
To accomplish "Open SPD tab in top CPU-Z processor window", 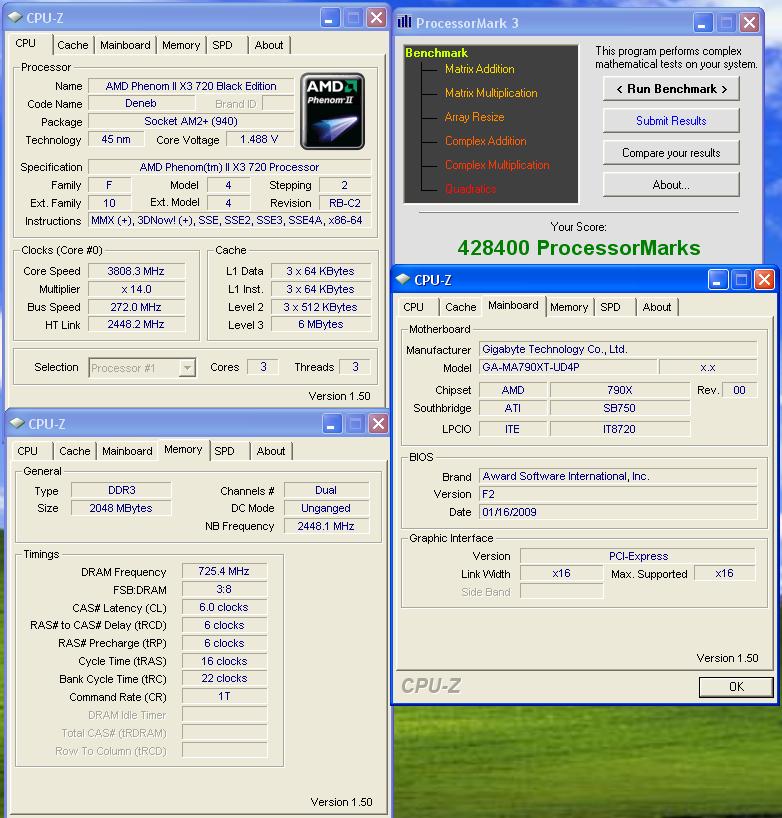I will (x=222, y=45).
